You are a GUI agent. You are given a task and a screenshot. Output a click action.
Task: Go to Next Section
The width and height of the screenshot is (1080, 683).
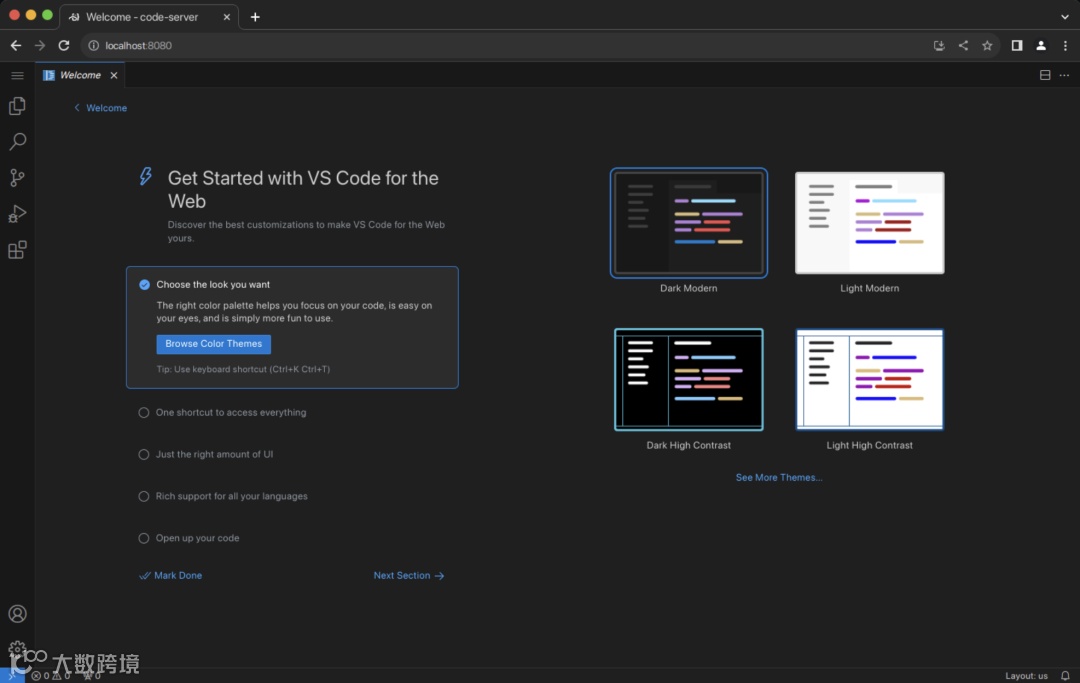pyautogui.click(x=409, y=576)
